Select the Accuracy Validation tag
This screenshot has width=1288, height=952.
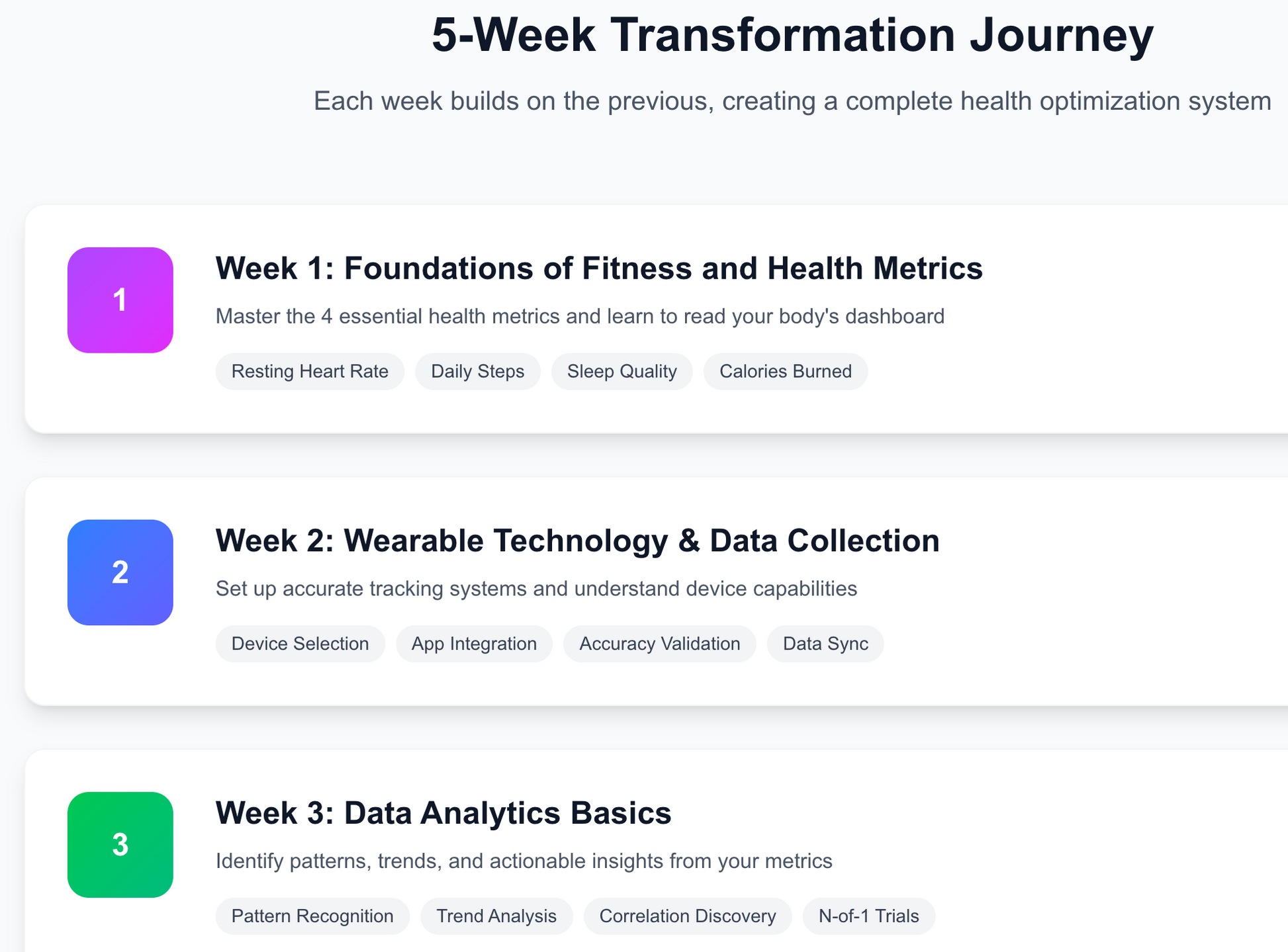pos(659,644)
